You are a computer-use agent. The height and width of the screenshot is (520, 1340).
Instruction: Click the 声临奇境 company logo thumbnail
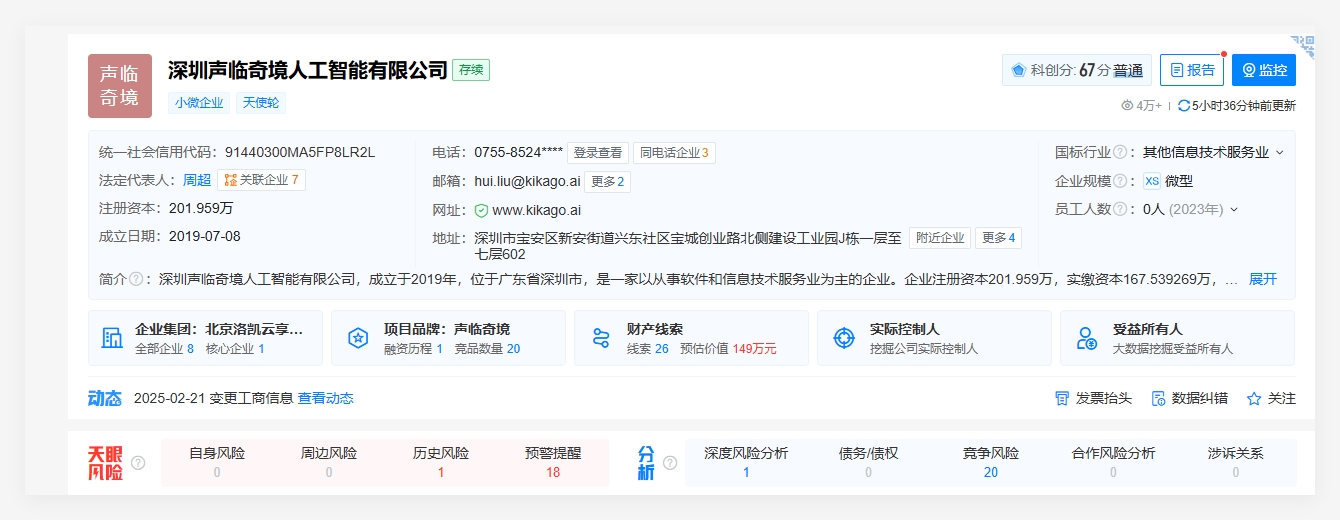120,86
